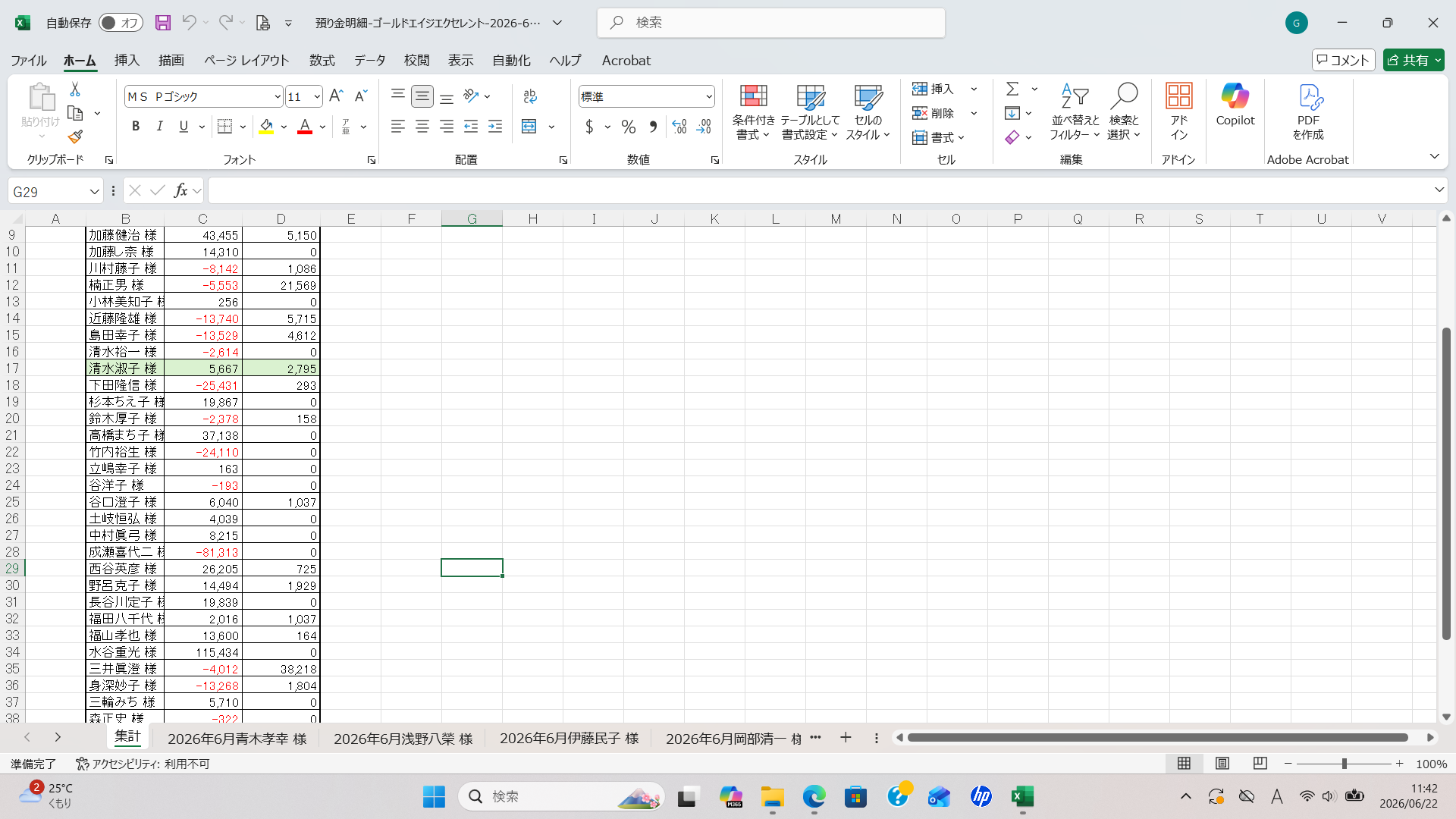Center text horizontally in the cell
The height and width of the screenshot is (819, 1456).
click(422, 127)
